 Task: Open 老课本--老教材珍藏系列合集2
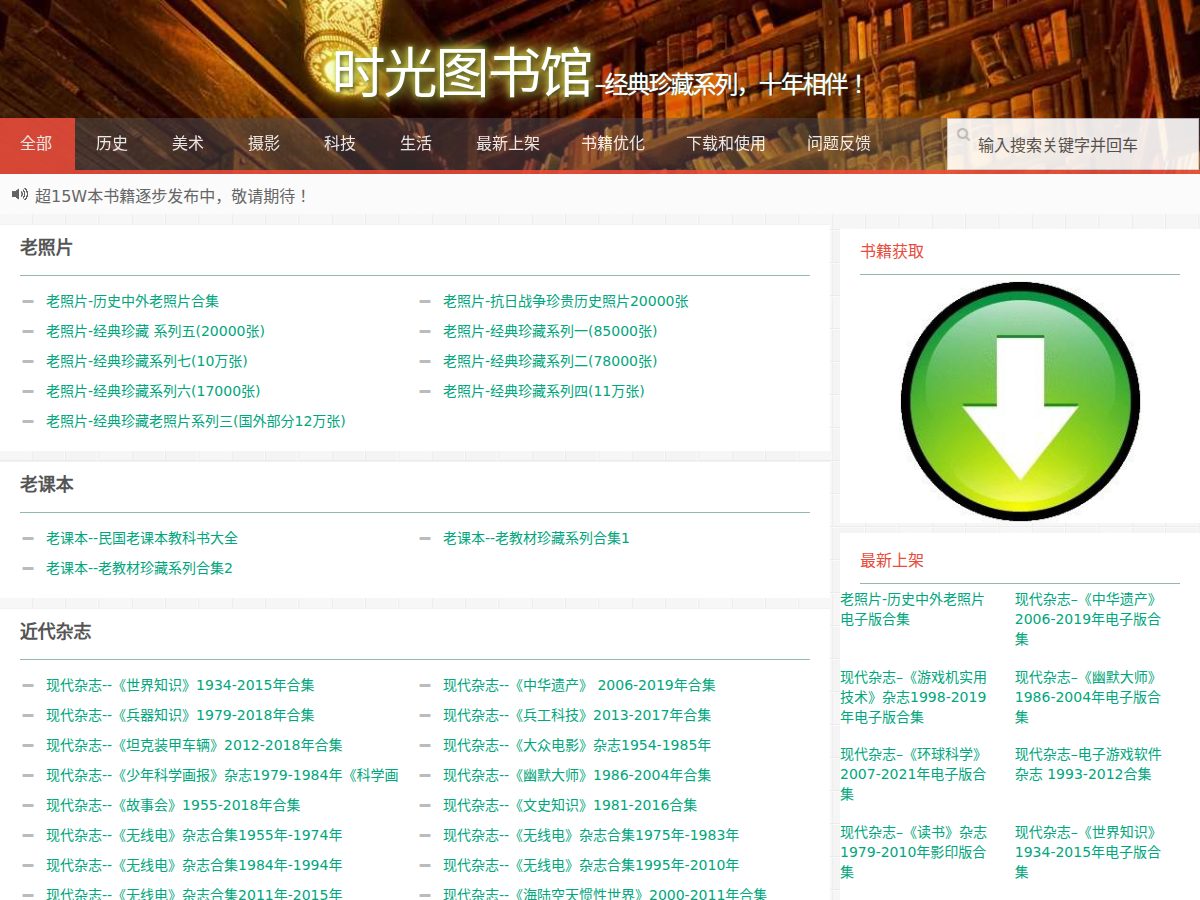pyautogui.click(x=139, y=568)
